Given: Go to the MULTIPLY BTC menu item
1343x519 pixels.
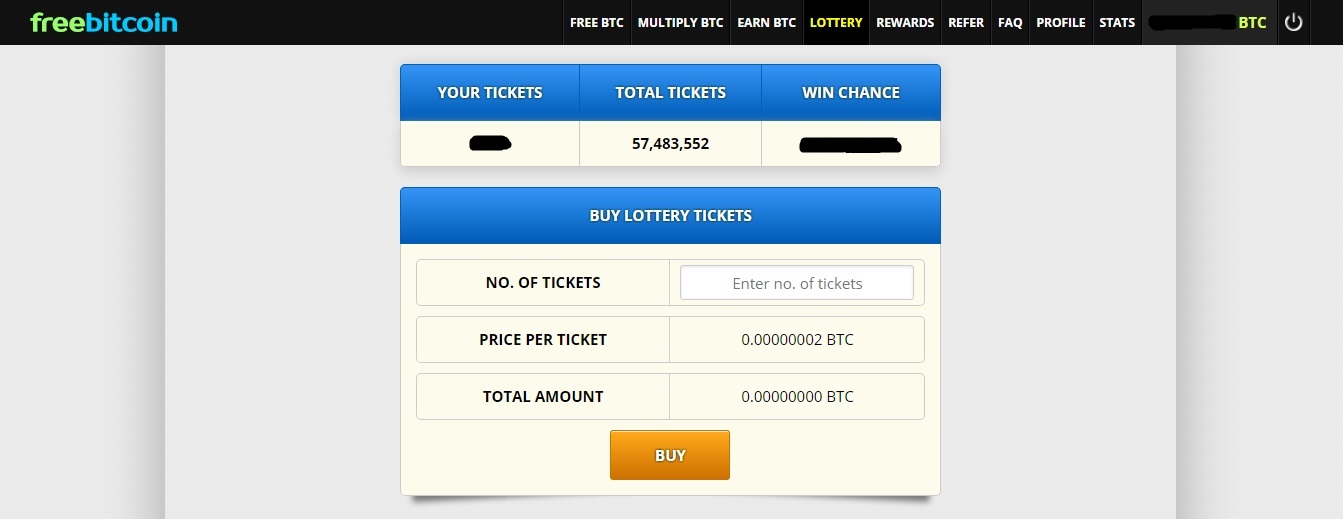Looking at the screenshot, I should pyautogui.click(x=680, y=22).
